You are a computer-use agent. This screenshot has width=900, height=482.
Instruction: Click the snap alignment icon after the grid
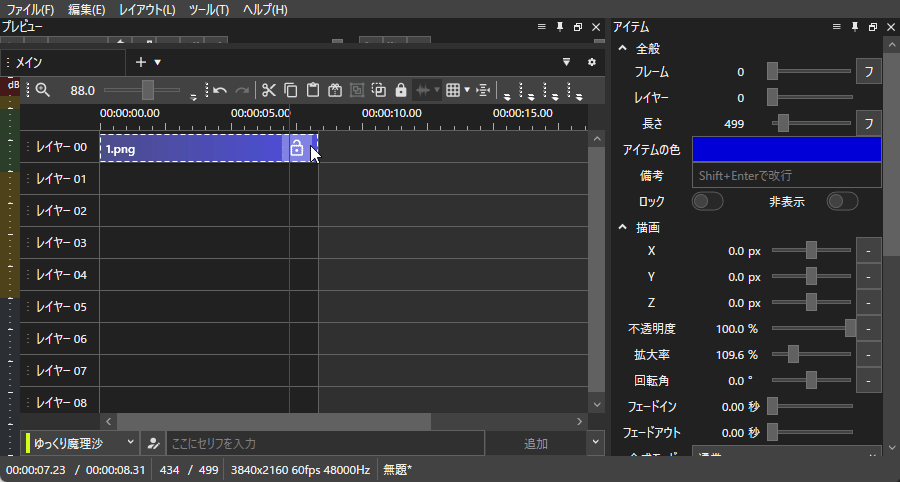[x=483, y=90]
